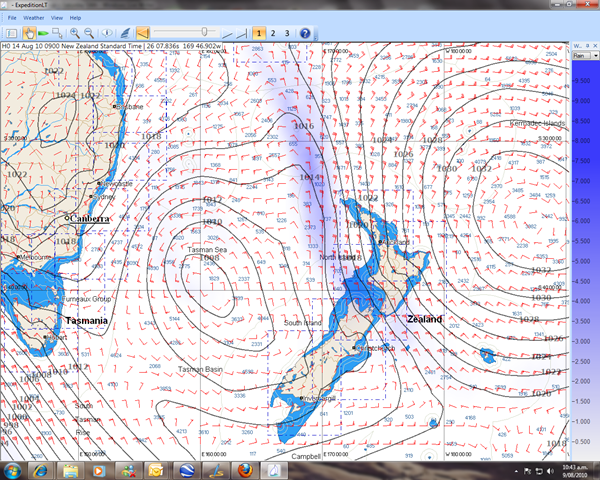Screen dimensions: 600x480
Task: Play the forecast animation forward
Action: click(x=227, y=34)
